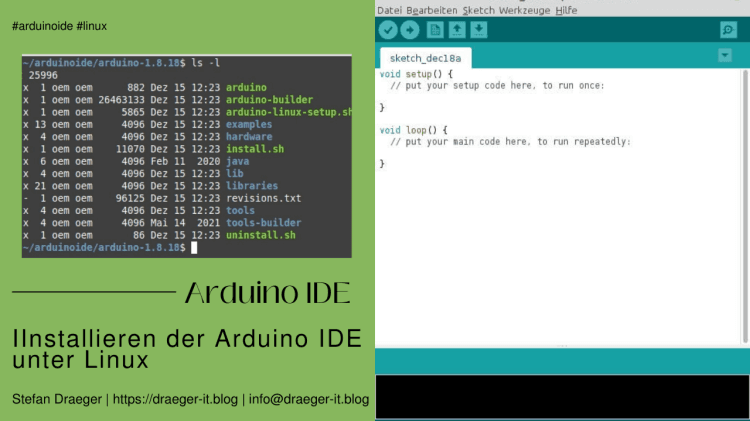Click the editor vertical scrollbar
This screenshot has height=421, width=750.
point(745,206)
